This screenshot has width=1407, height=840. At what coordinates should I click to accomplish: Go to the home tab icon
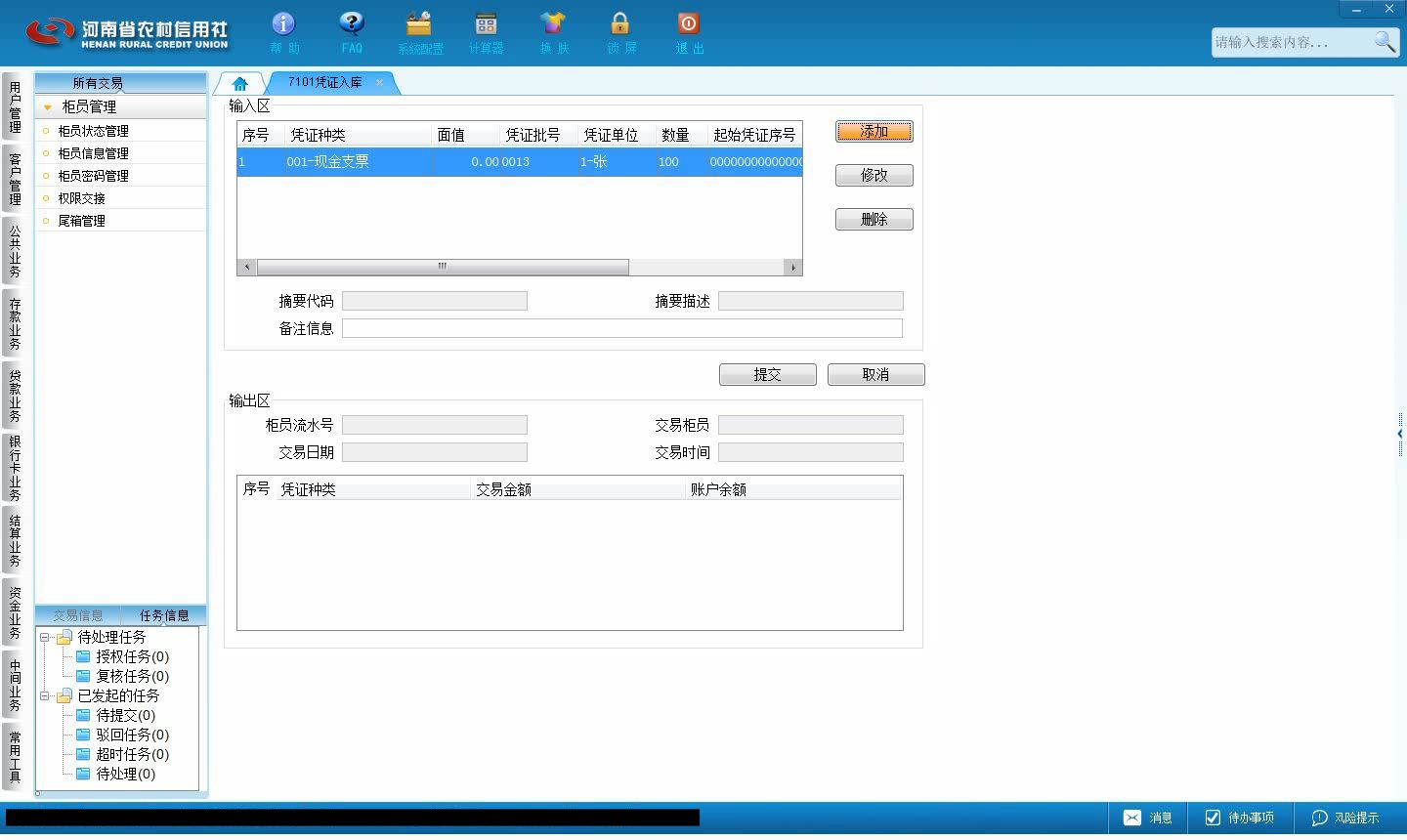(x=239, y=84)
